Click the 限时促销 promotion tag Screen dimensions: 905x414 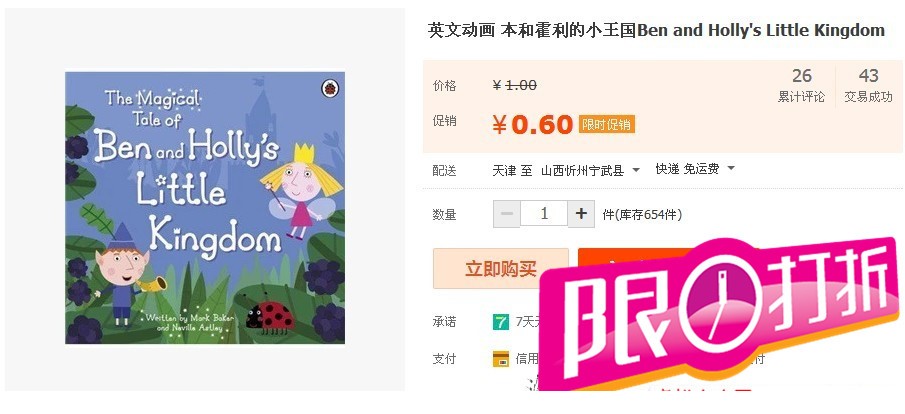pos(606,124)
